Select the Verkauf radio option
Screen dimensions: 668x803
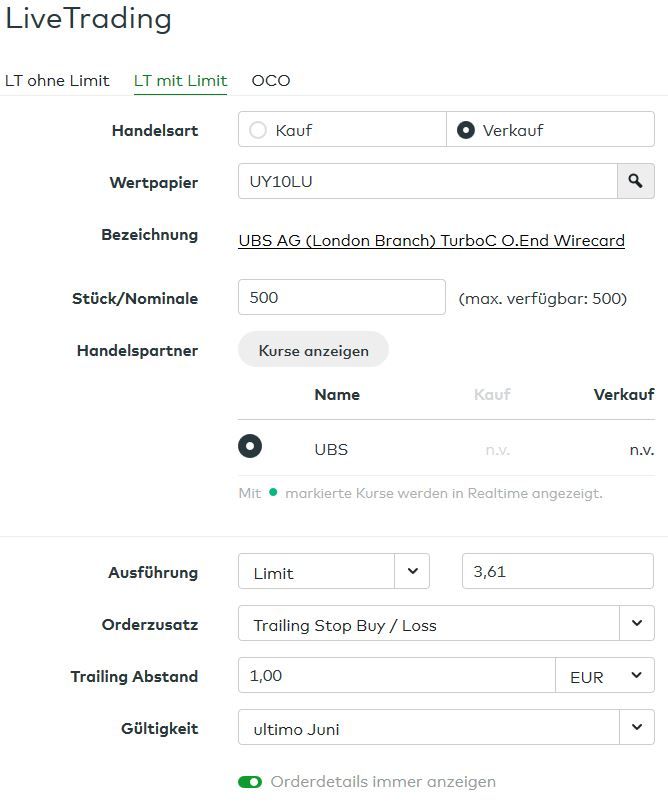click(x=466, y=130)
